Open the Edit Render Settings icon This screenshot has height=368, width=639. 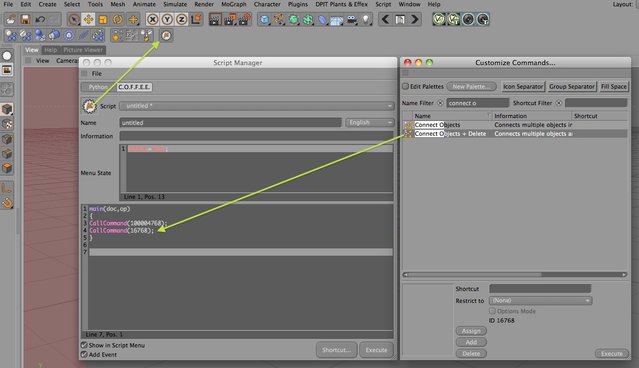pos(245,19)
